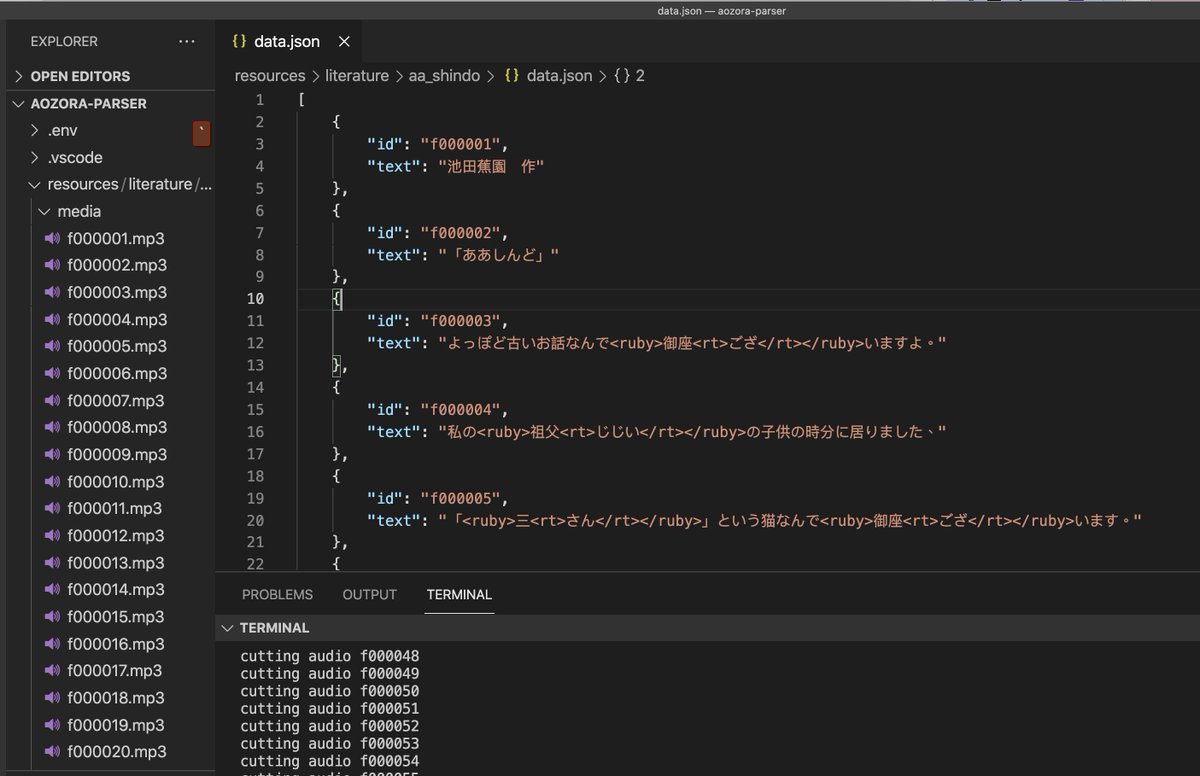1200x776 pixels.
Task: Click the EXPLORER sidebar title
Action: (64, 42)
